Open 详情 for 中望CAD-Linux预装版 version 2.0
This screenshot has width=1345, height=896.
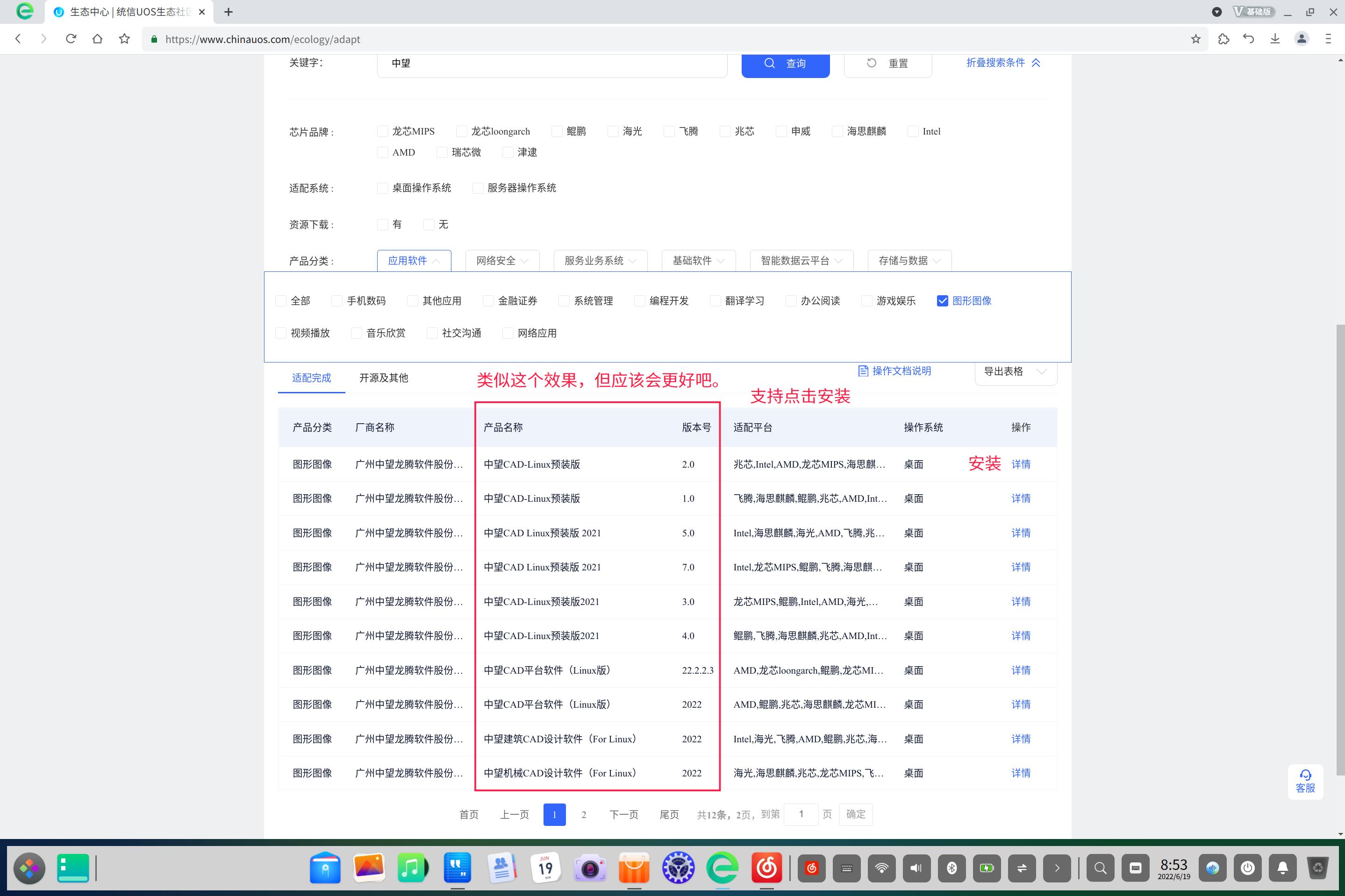pos(1021,464)
